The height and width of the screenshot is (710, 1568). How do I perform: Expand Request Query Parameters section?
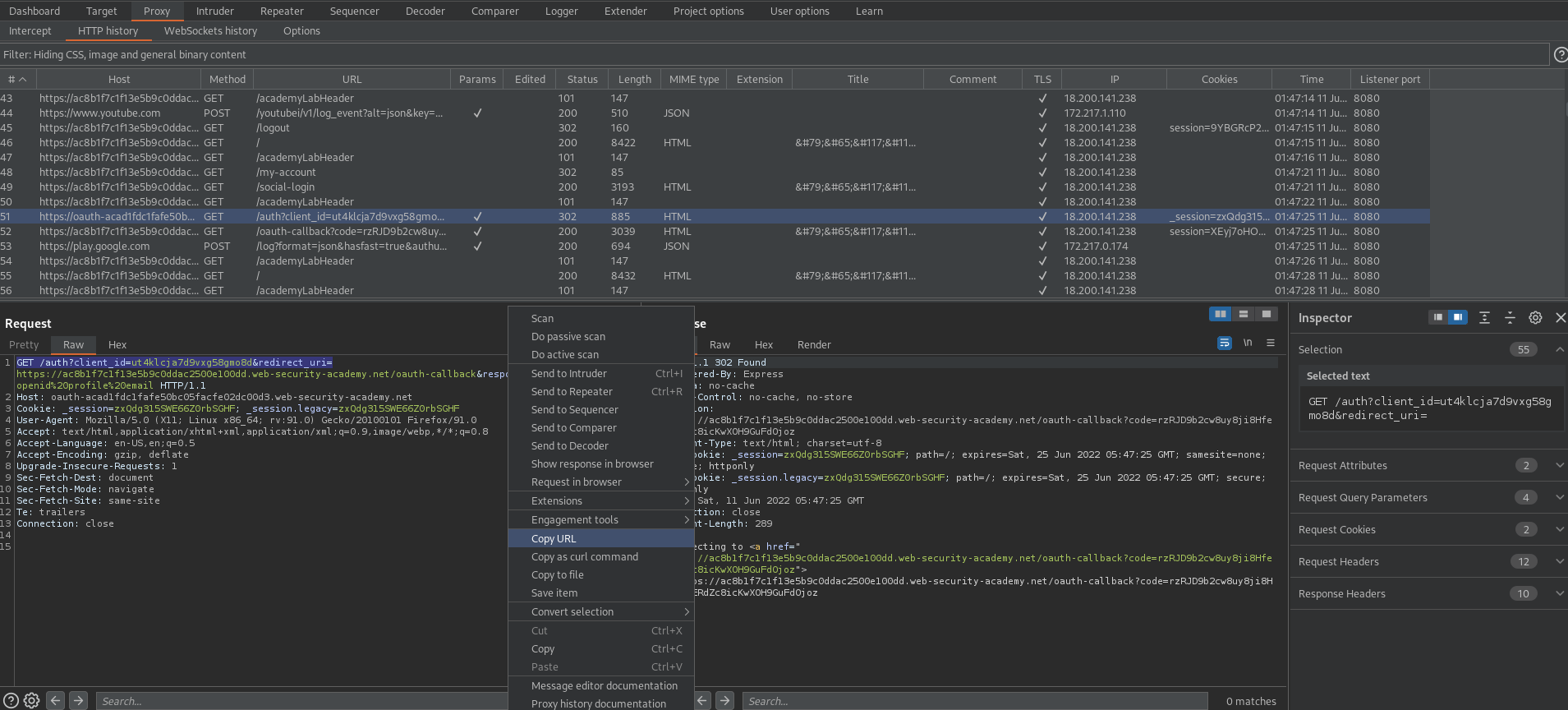point(1559,497)
